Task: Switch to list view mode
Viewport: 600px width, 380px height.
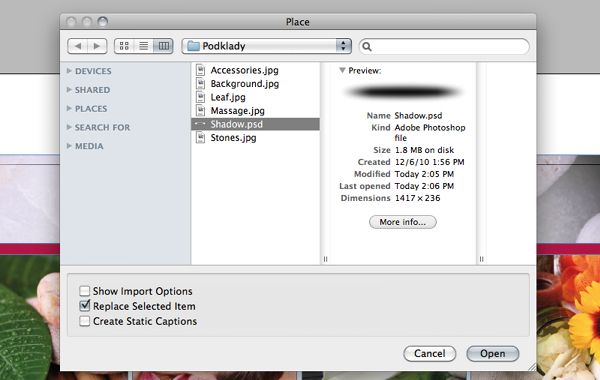Action: (143, 46)
